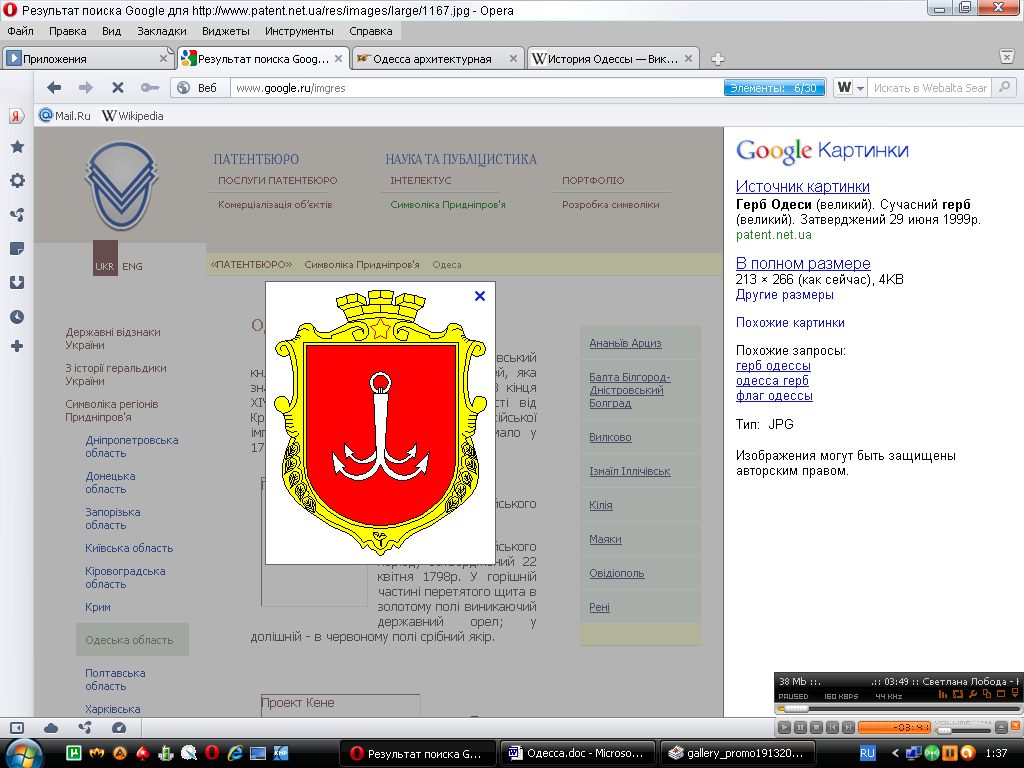The height and width of the screenshot is (768, 1024).
Task: Open the Справка menu
Action: (370, 31)
